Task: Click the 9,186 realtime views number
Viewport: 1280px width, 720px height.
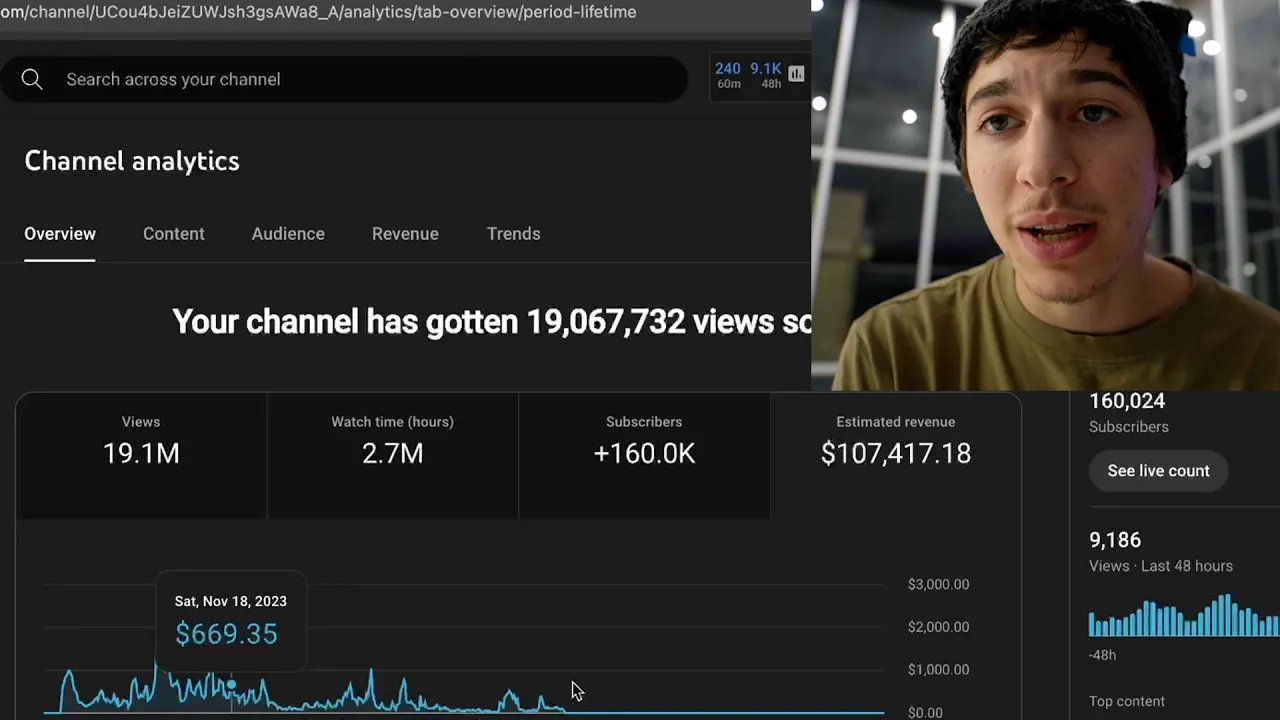Action: [x=1115, y=540]
